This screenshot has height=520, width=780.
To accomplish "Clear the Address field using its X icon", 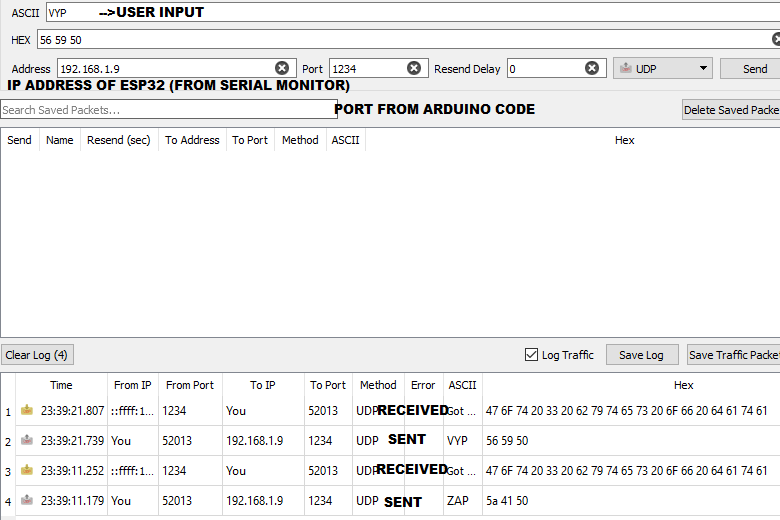I will point(282,68).
